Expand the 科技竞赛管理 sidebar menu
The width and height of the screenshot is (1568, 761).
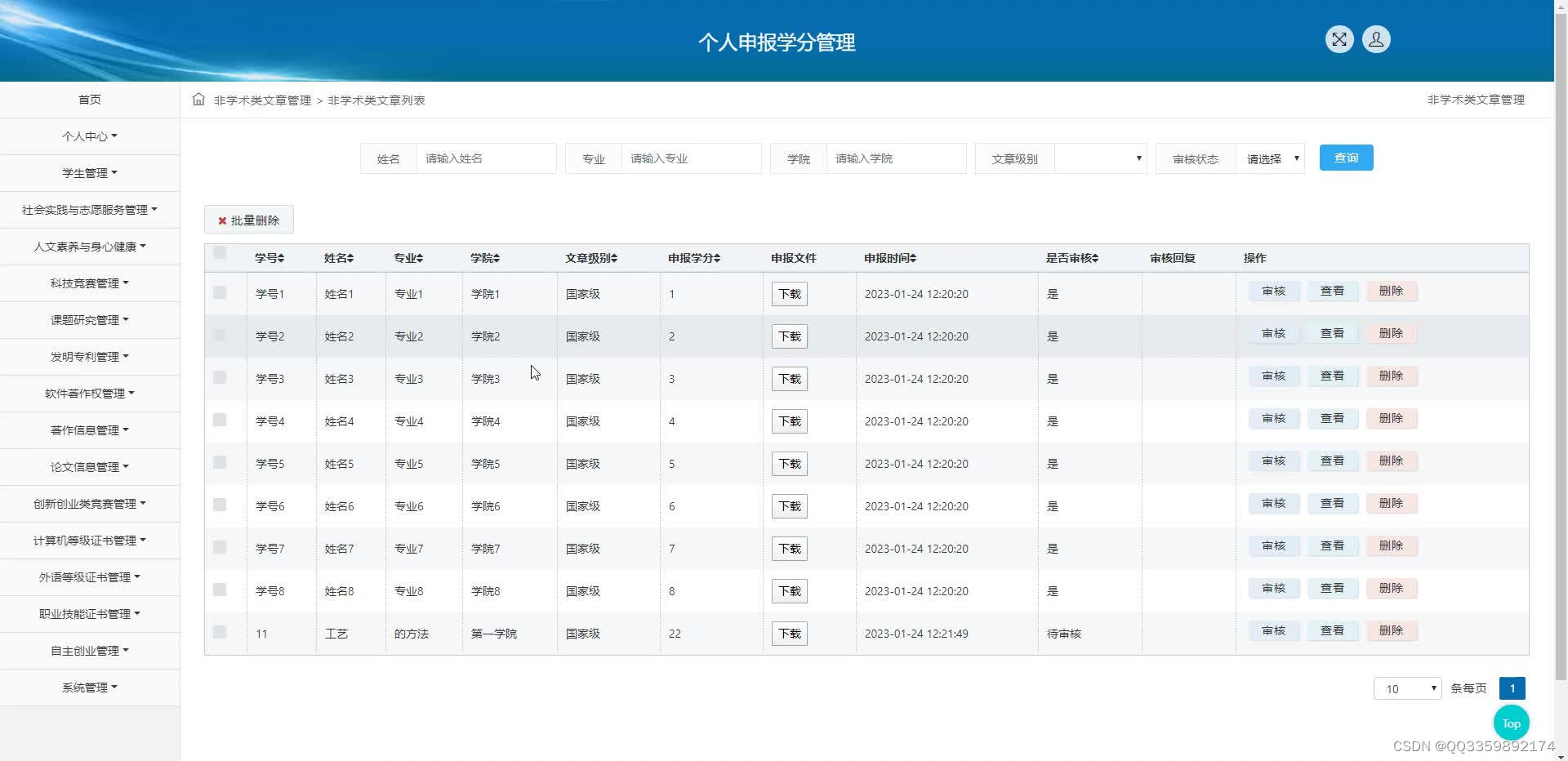90,283
